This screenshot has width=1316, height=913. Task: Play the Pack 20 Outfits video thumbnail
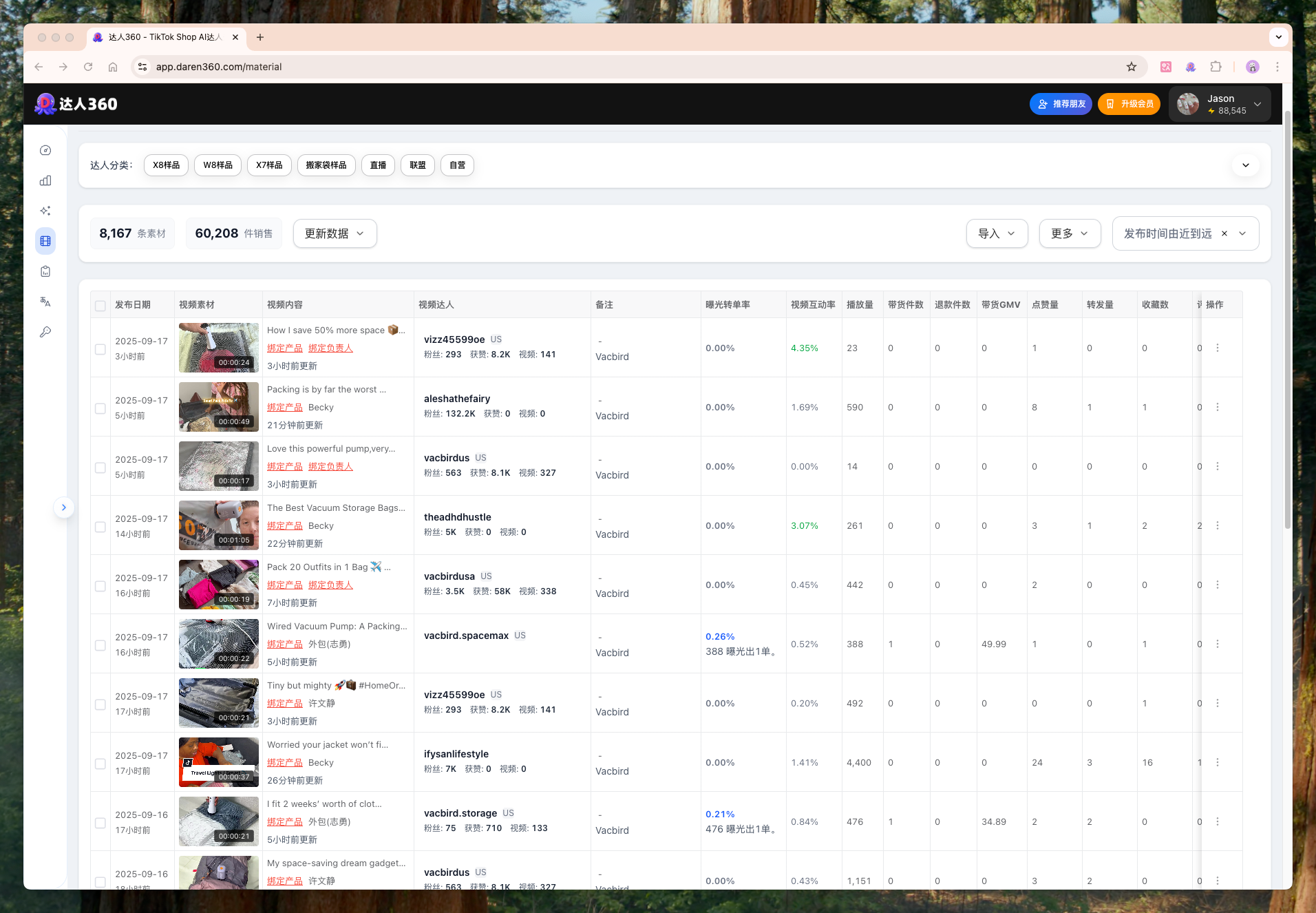[218, 585]
